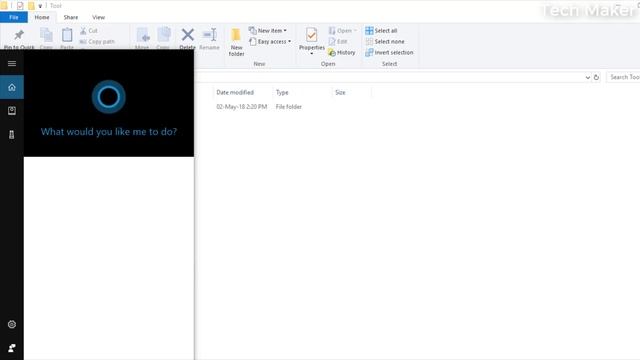Click 'What would you like me to do?' text
This screenshot has height=360, width=640.
(x=109, y=132)
